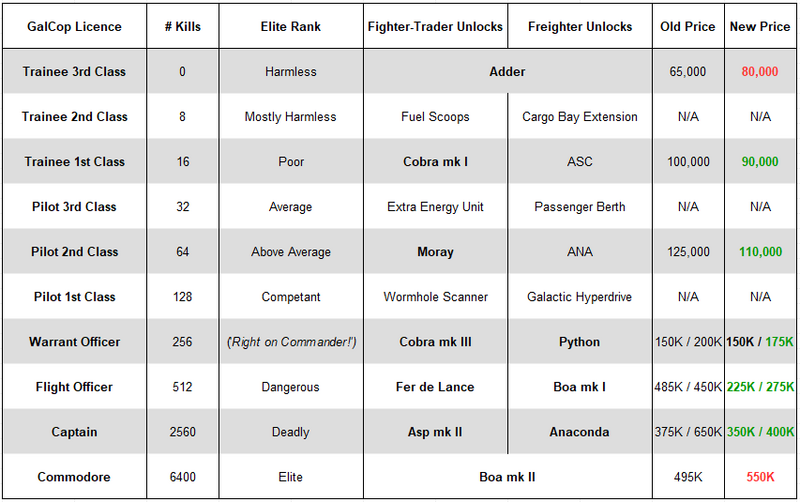Screen dimensions: 800x502
Task: Click the Cargo Bay Extension cell
Action: pyautogui.click(x=580, y=117)
